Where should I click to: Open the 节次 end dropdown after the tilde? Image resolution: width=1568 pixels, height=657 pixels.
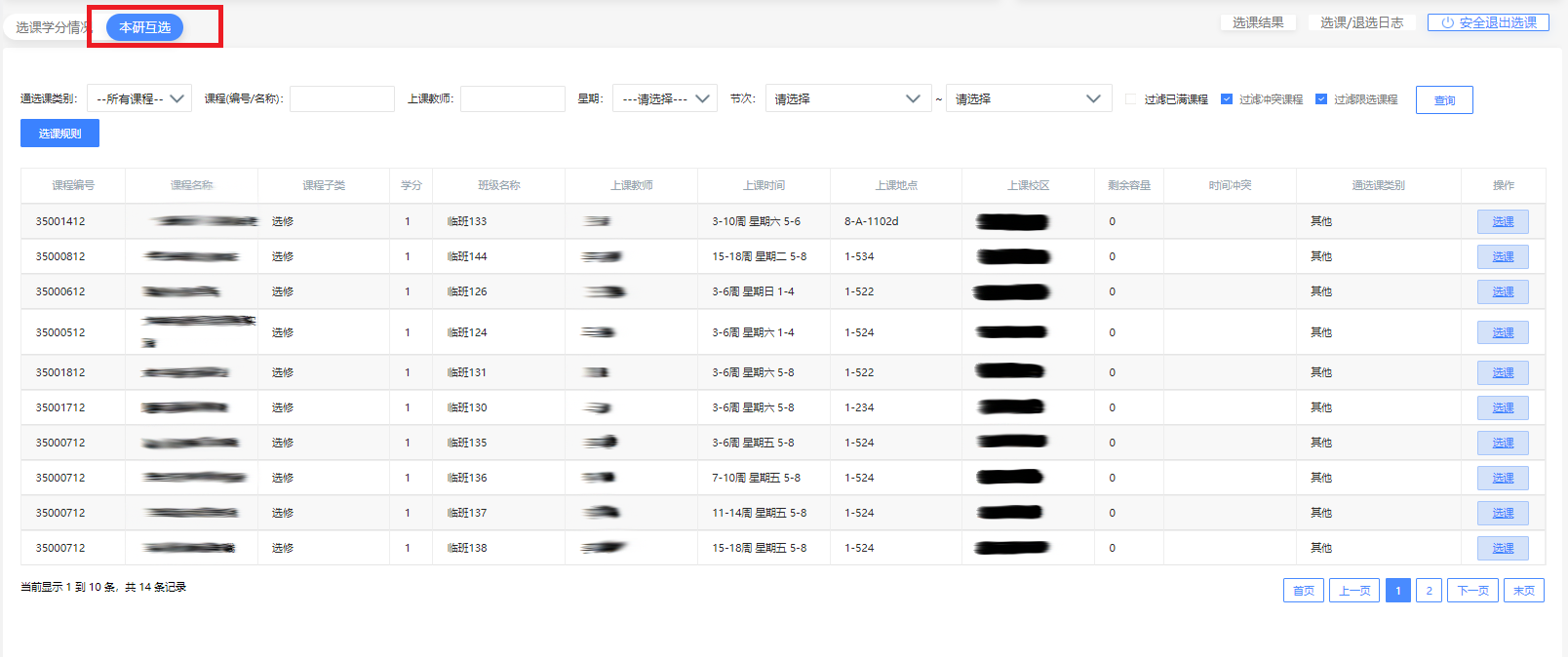click(1028, 98)
